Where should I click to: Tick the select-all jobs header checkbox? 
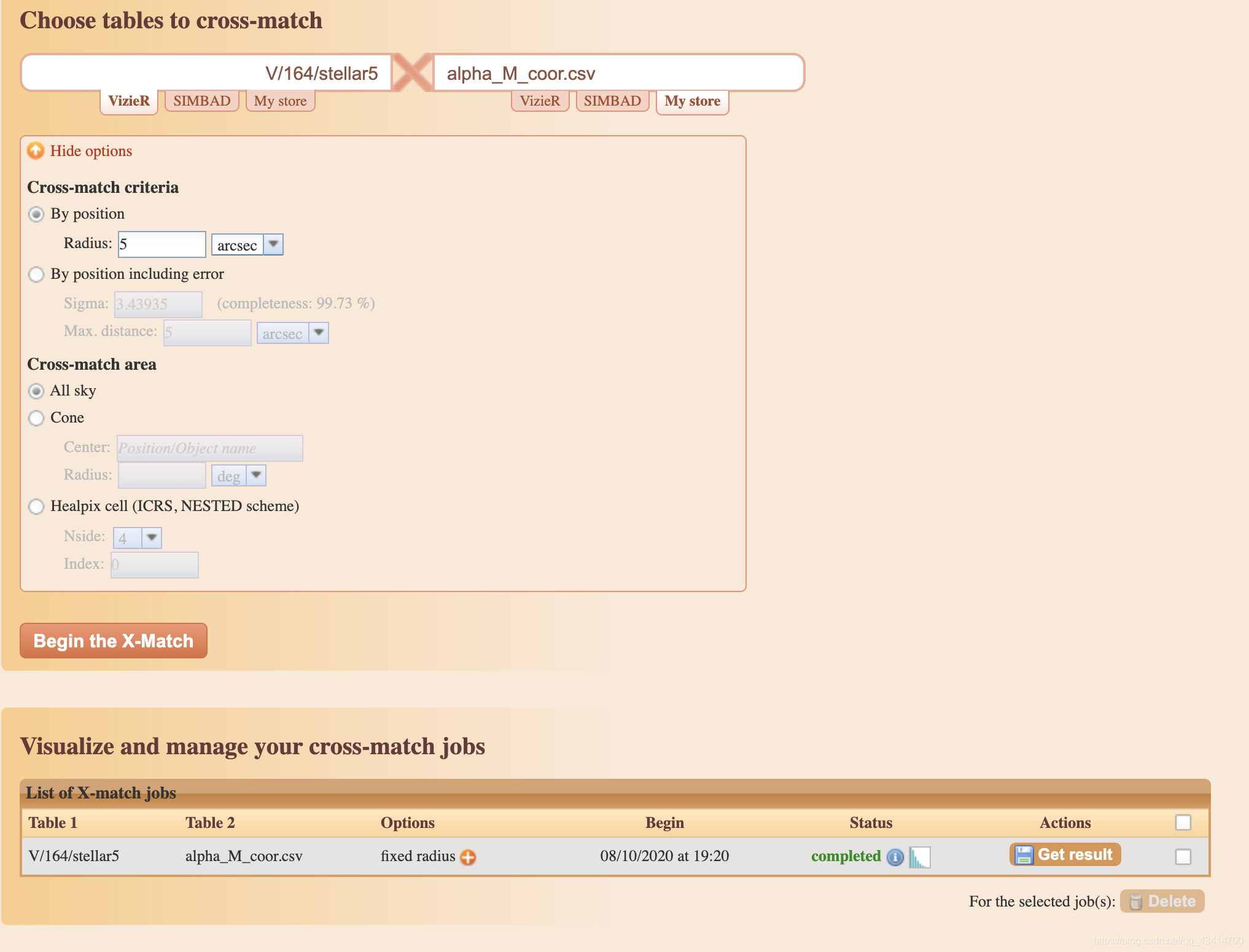(1183, 822)
